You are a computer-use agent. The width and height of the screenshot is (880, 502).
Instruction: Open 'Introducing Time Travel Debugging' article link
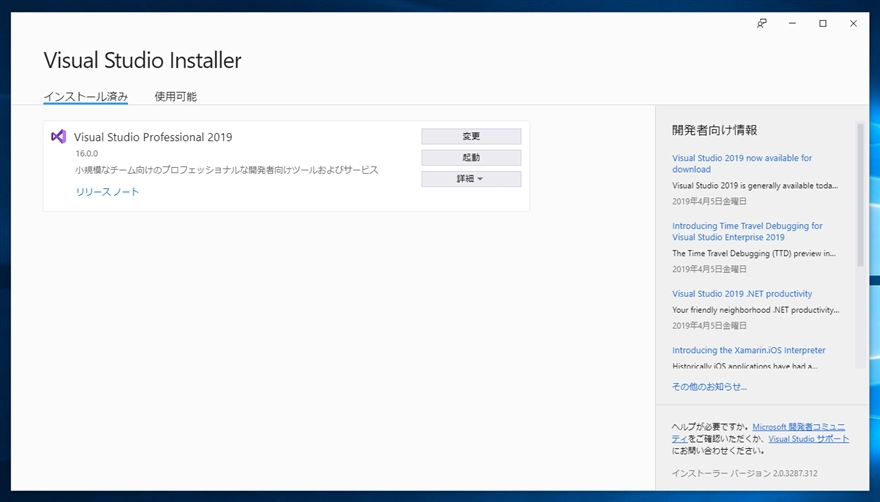[747, 231]
